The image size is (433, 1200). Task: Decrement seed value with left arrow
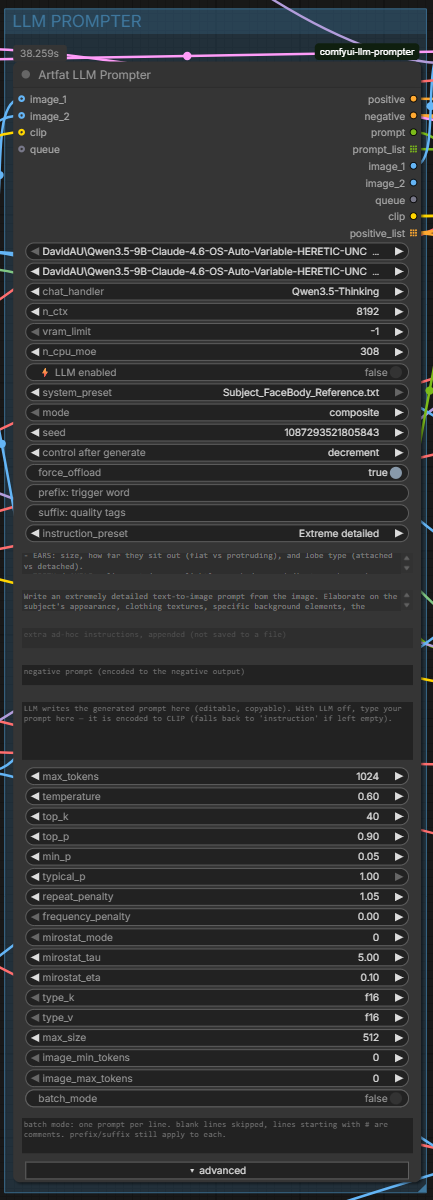tap(35, 433)
